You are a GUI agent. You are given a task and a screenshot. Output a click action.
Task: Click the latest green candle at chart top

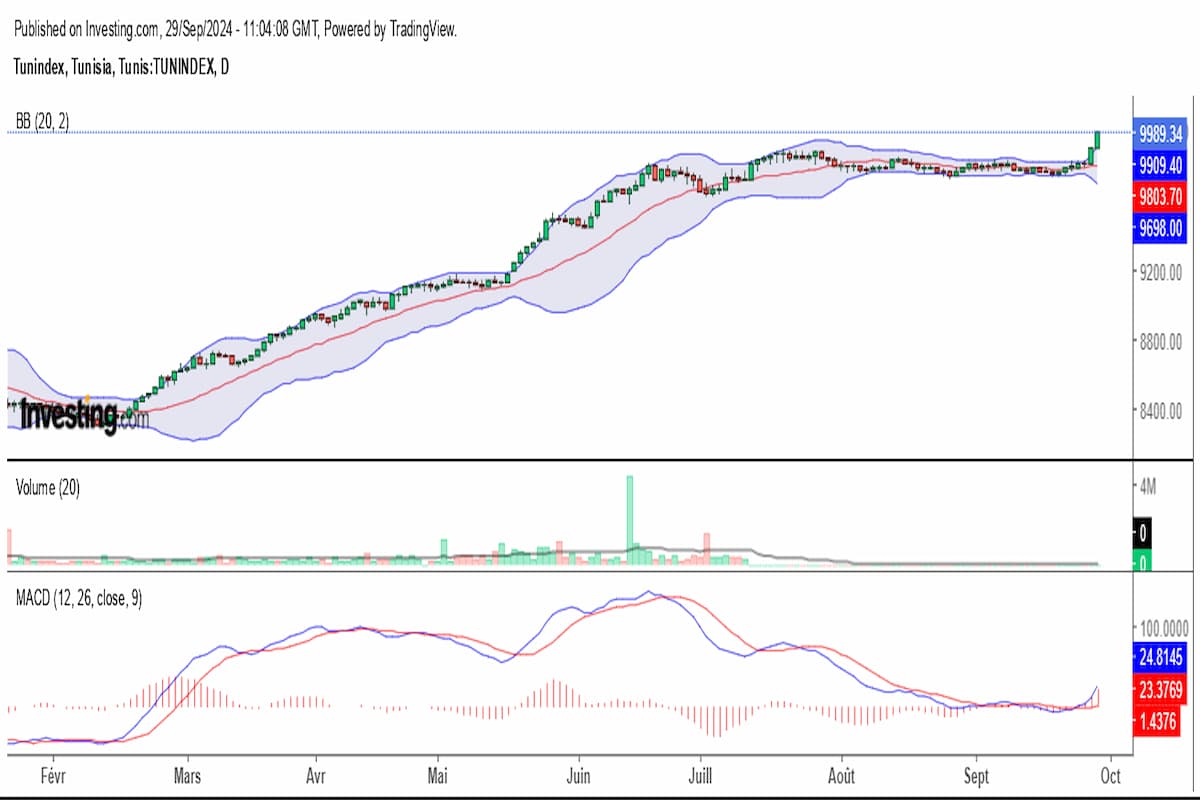(1097, 139)
